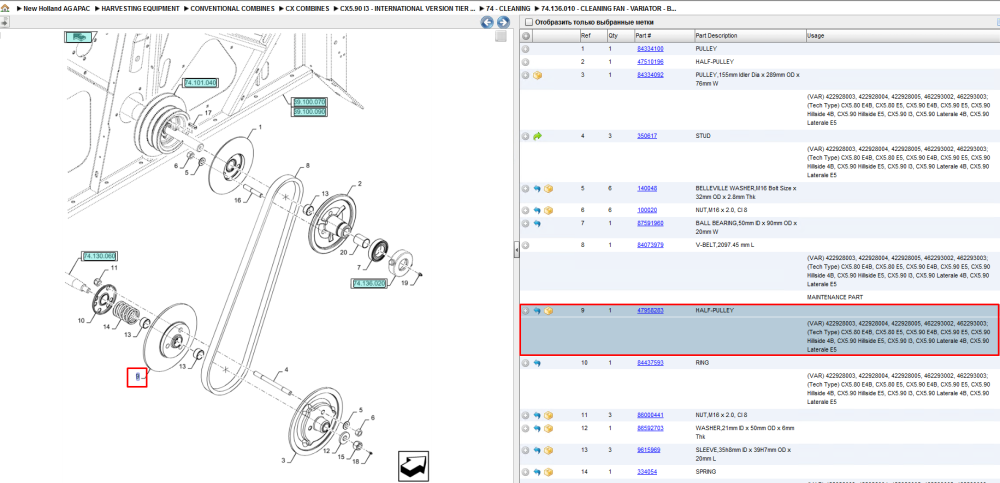Select callout 3 pulley on the diagram
The width and height of the screenshot is (1000, 483).
click(283, 460)
